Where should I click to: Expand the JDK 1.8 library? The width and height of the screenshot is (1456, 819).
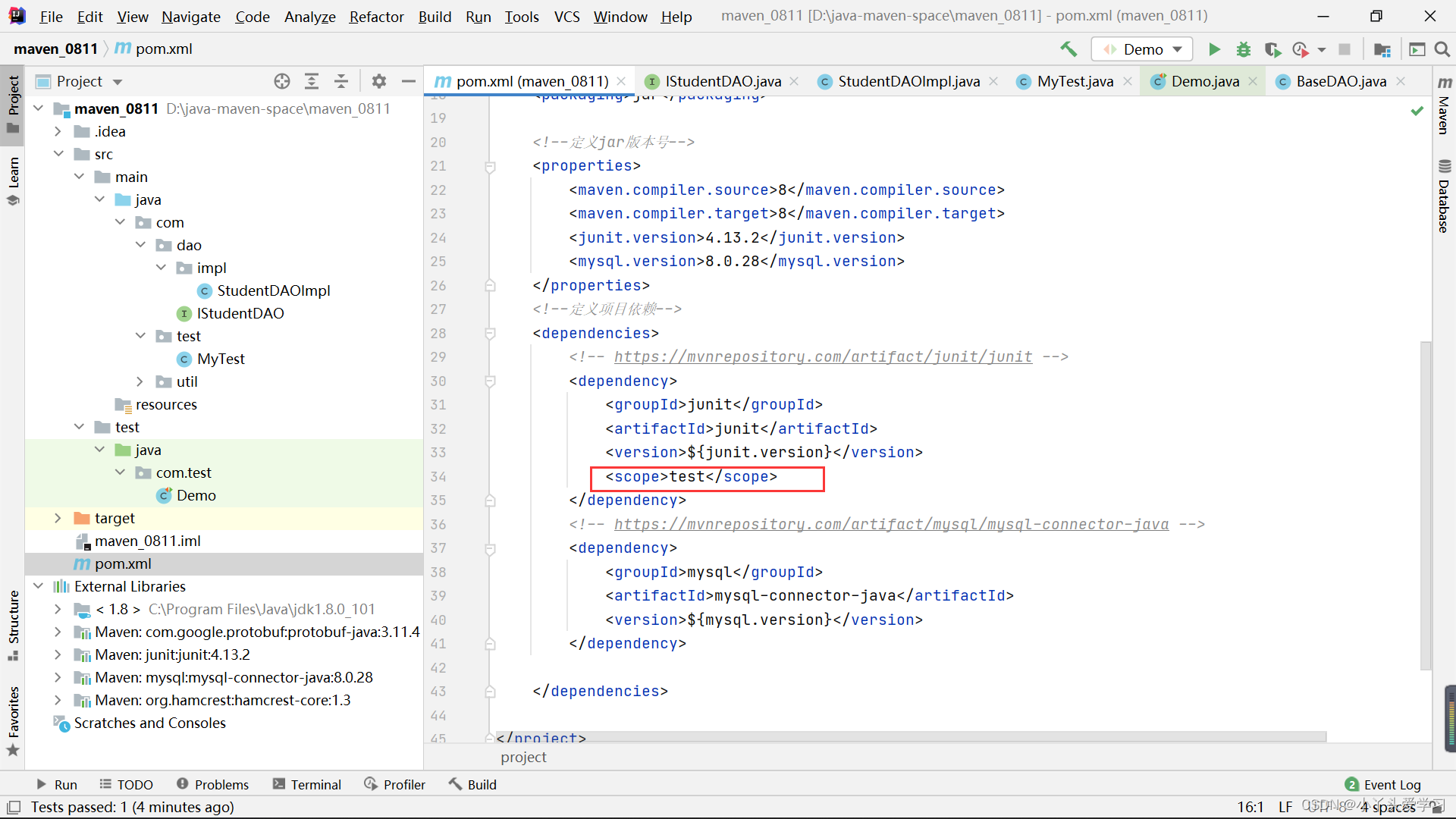point(58,609)
